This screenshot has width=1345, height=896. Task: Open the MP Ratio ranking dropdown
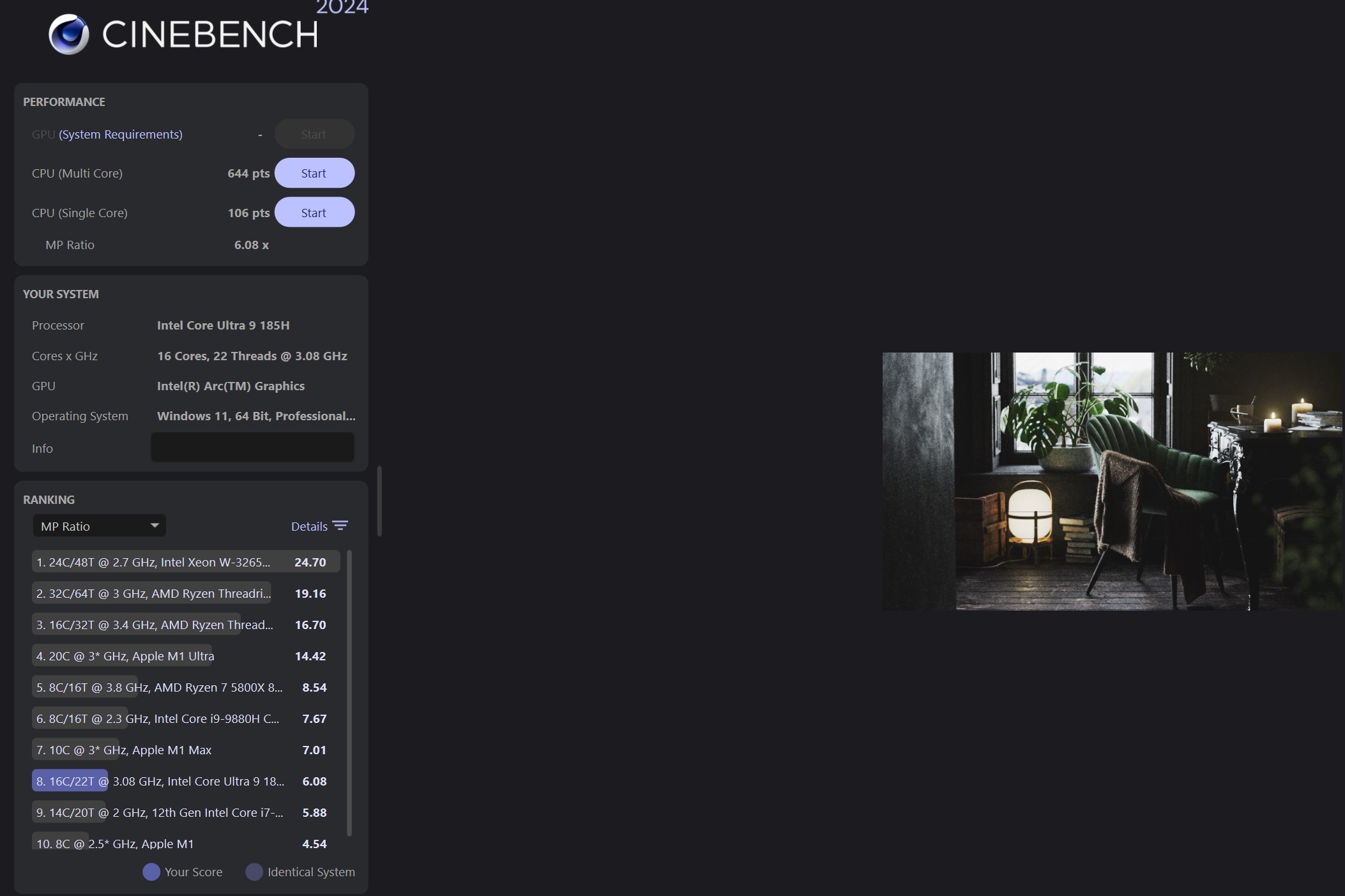(x=99, y=526)
